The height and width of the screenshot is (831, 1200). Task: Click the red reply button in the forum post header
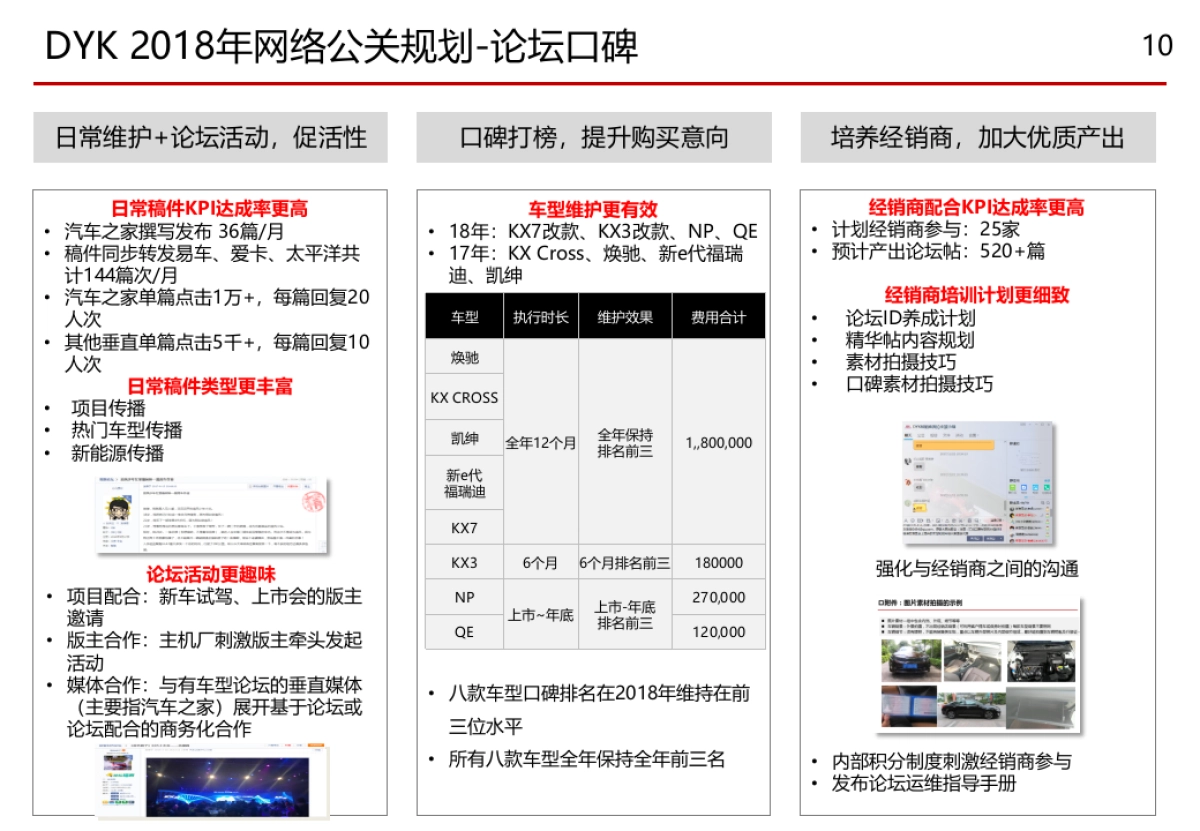pyautogui.click(x=292, y=487)
